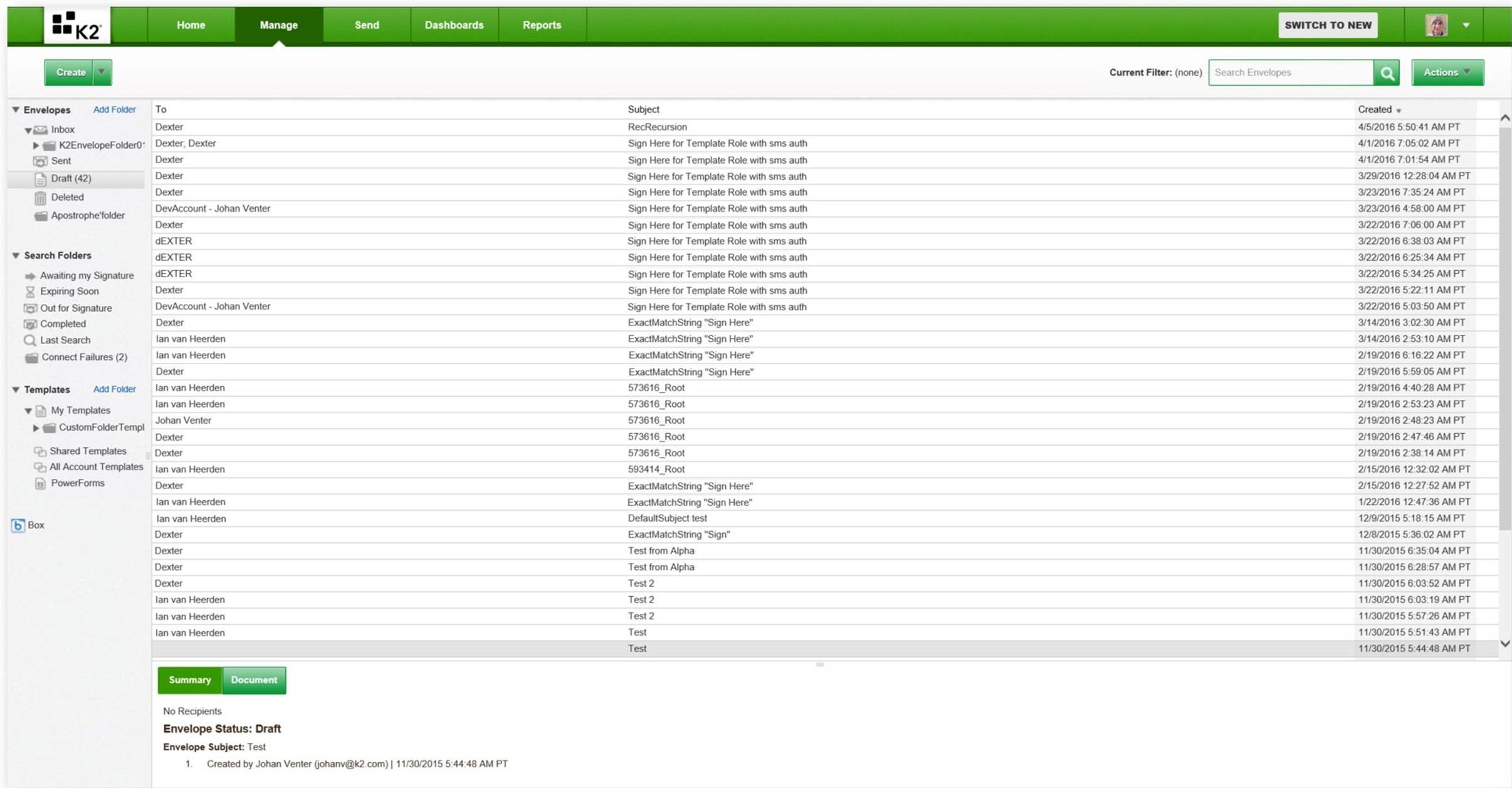Screen dimensions: 1512x788
Task: Open the Reports tab
Action: [x=542, y=25]
